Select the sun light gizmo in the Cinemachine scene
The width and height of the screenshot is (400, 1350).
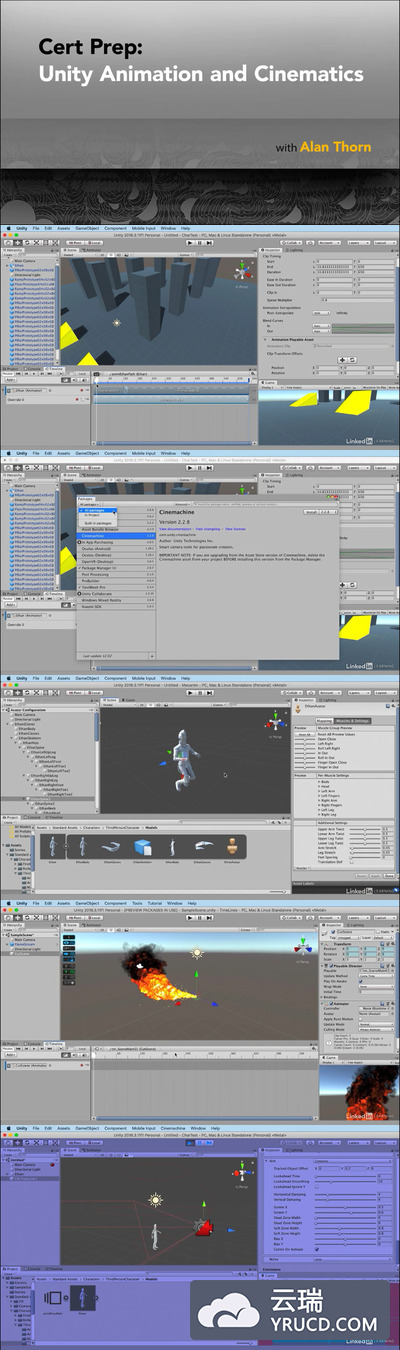coord(155,1200)
